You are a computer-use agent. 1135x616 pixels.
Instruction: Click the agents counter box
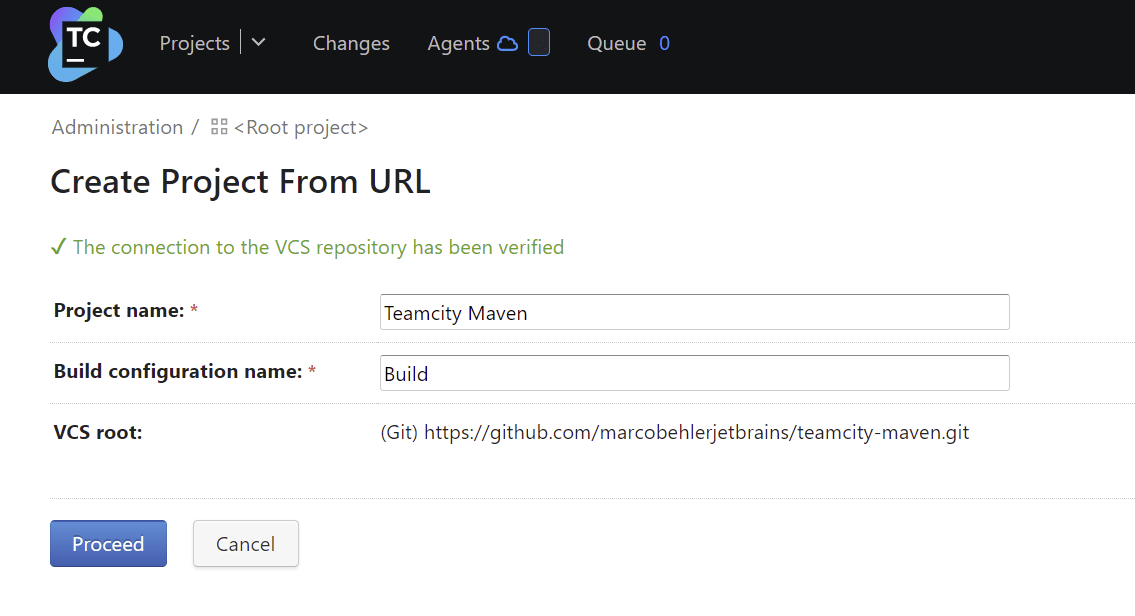[x=539, y=43]
